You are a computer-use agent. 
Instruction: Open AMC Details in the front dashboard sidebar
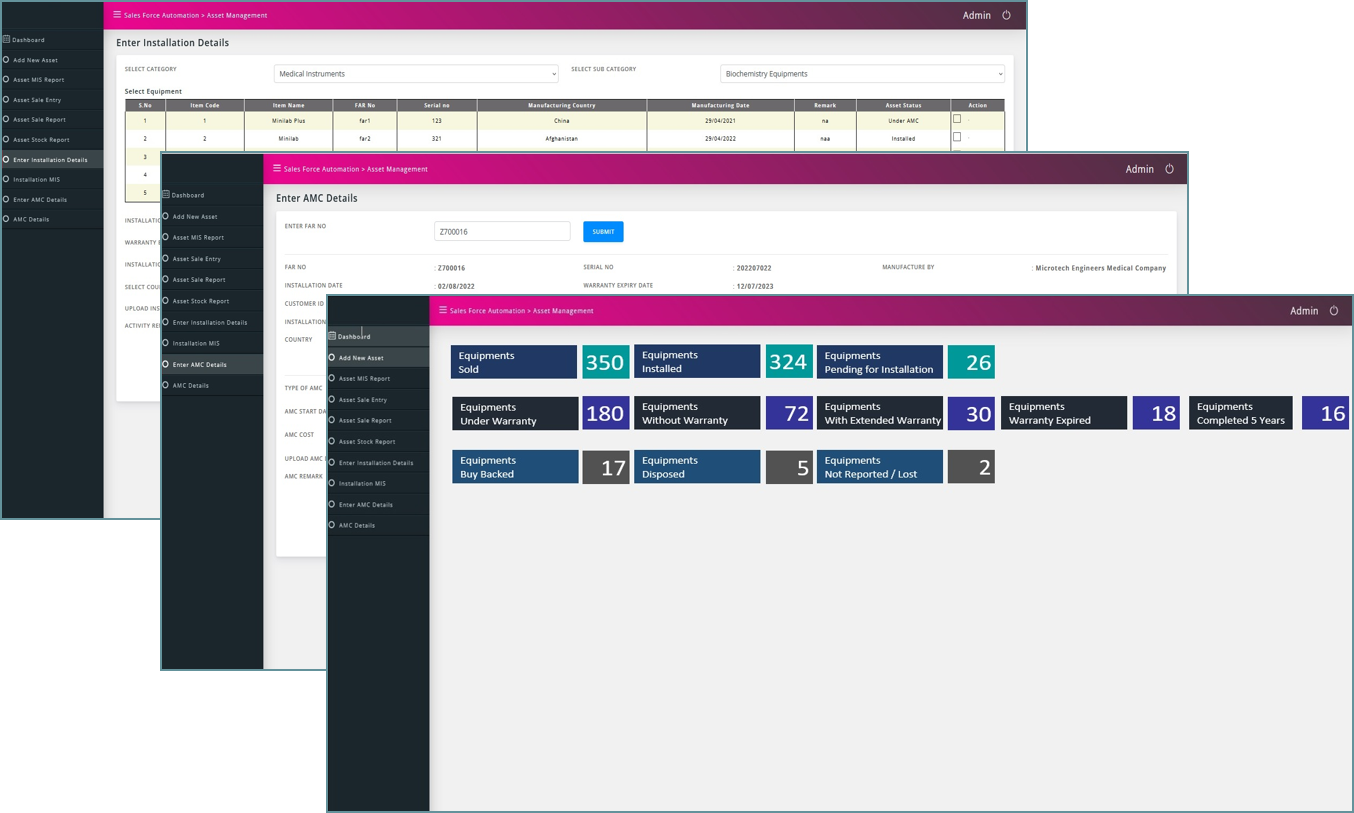click(356, 525)
